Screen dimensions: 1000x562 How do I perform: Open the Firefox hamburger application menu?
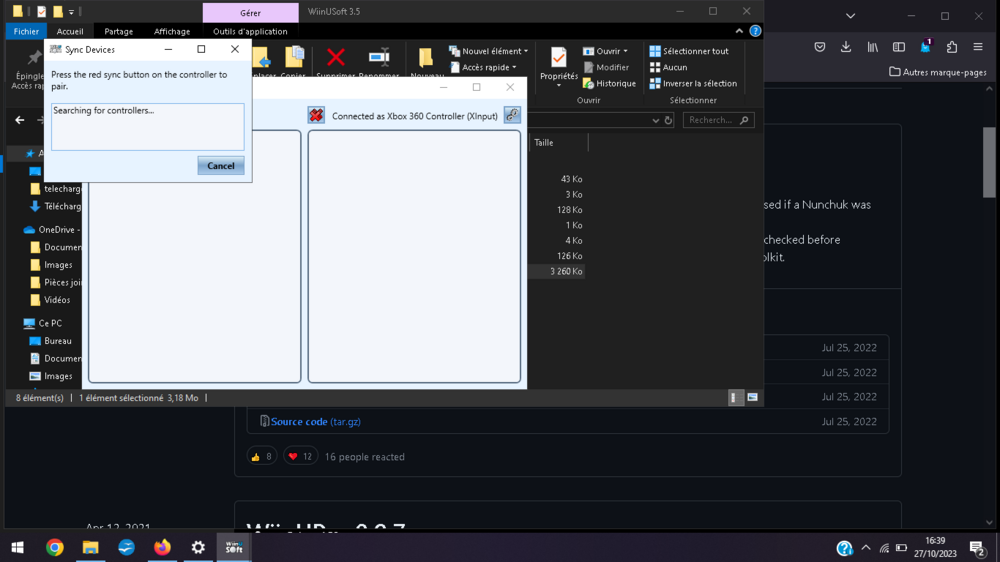click(978, 47)
